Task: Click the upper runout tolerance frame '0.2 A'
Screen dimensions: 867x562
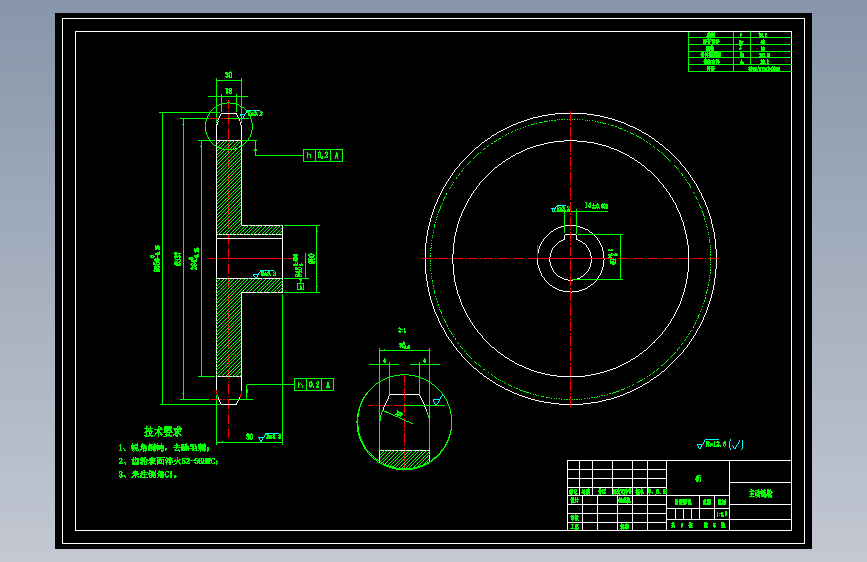Action: (323, 155)
